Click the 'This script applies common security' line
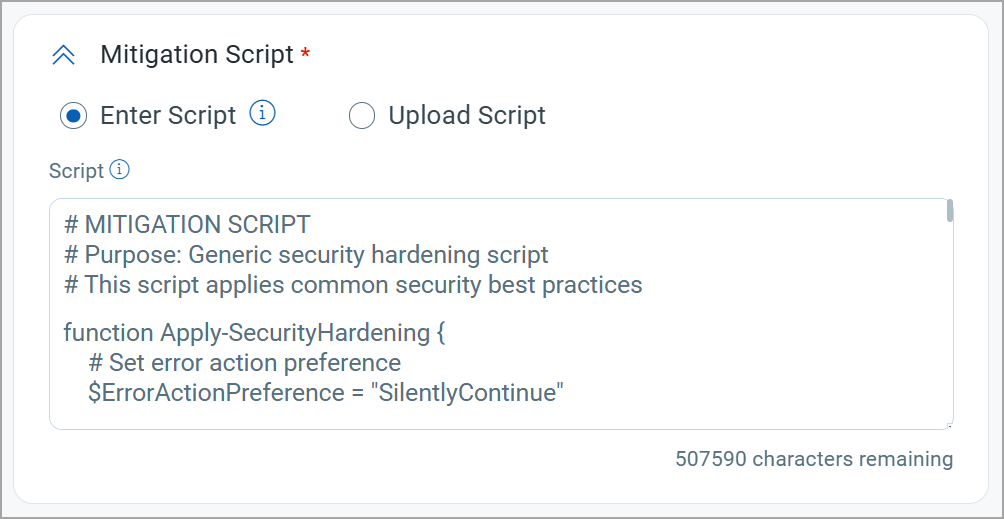Screen dimensions: 1004x519 click(x=353, y=285)
